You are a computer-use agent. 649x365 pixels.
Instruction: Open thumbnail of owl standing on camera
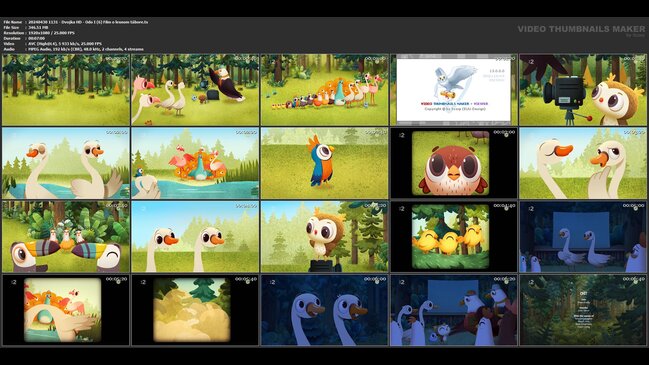click(x=324, y=237)
